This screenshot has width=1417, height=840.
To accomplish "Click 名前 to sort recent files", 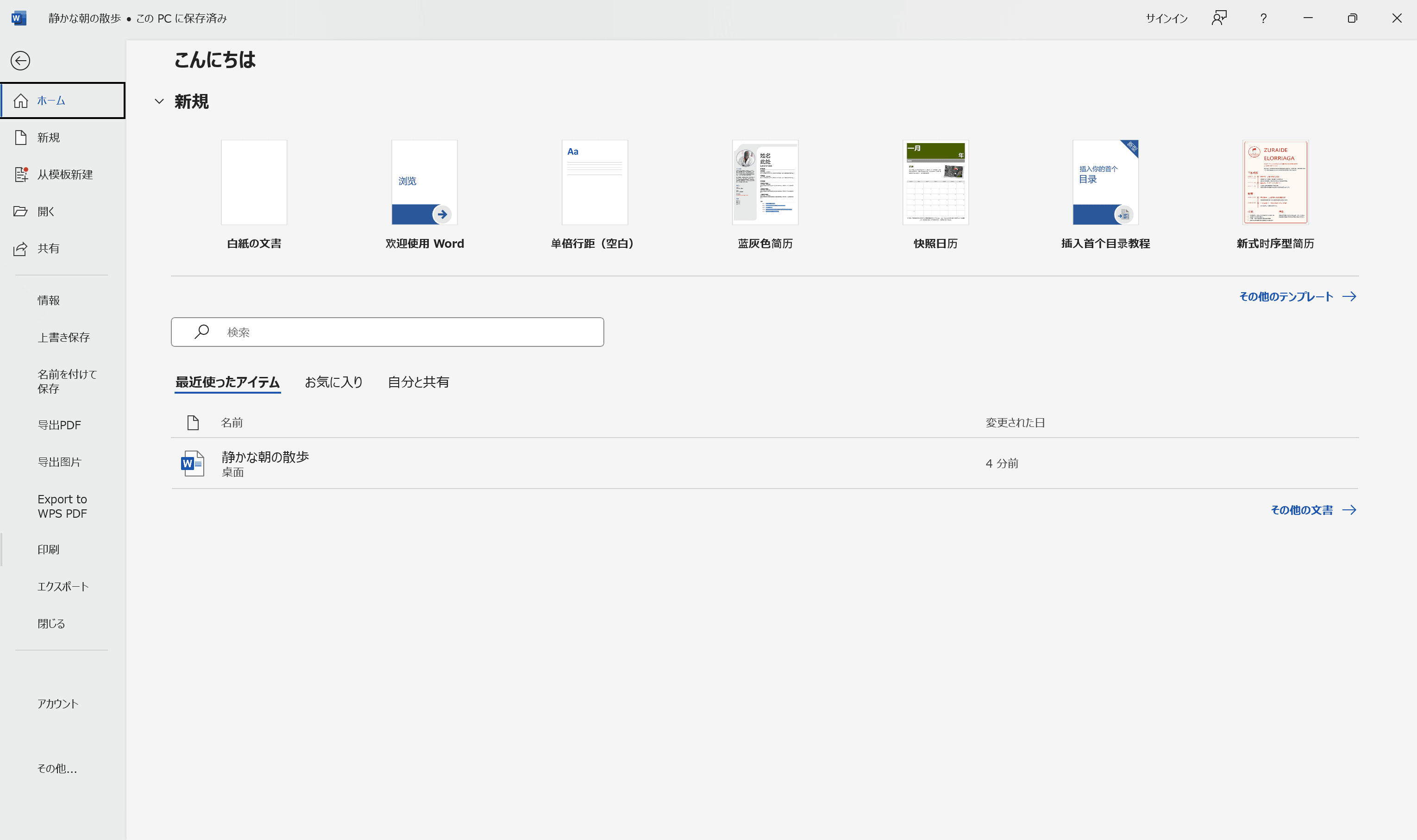I will [x=232, y=422].
